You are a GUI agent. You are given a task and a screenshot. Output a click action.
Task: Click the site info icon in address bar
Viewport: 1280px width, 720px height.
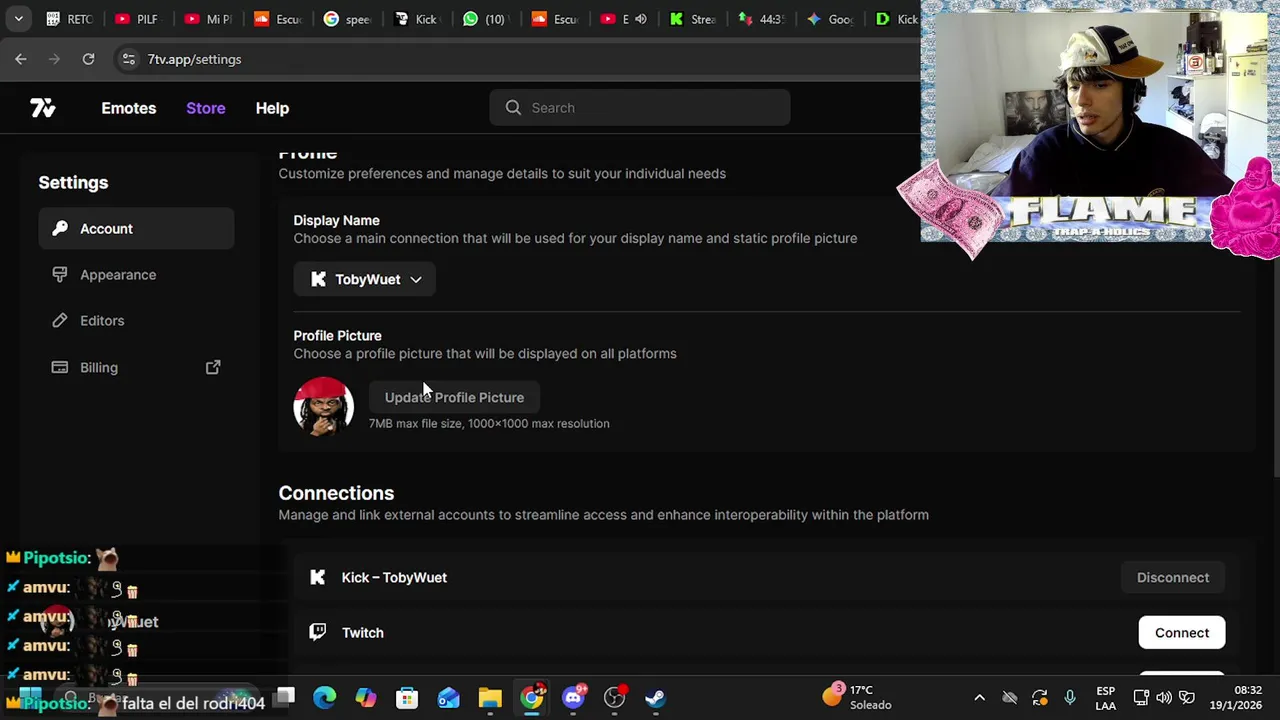click(128, 59)
